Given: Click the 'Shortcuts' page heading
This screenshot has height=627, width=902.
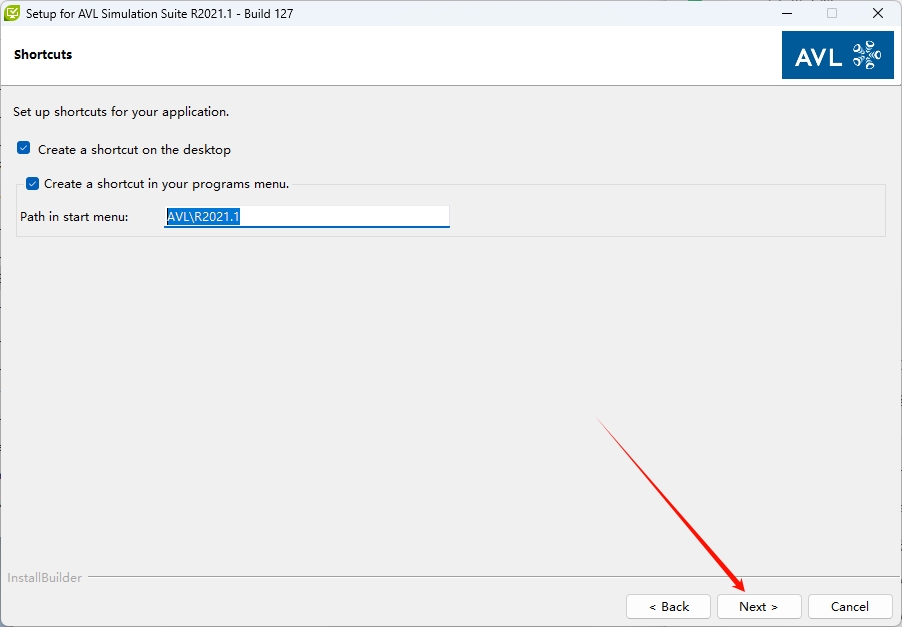Looking at the screenshot, I should [43, 55].
